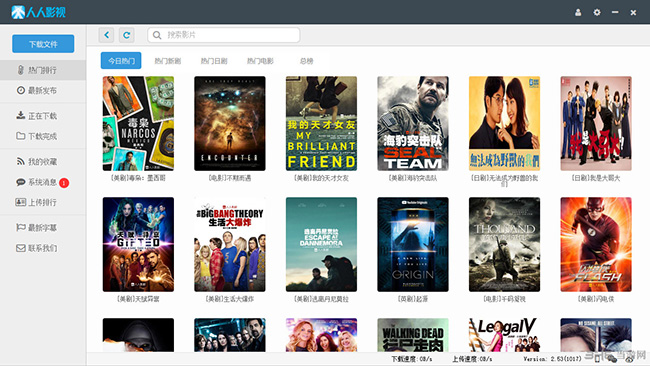This screenshot has height=366, width=650.
Task: Click the red notification badge on 系统消息
Action: coord(64,182)
